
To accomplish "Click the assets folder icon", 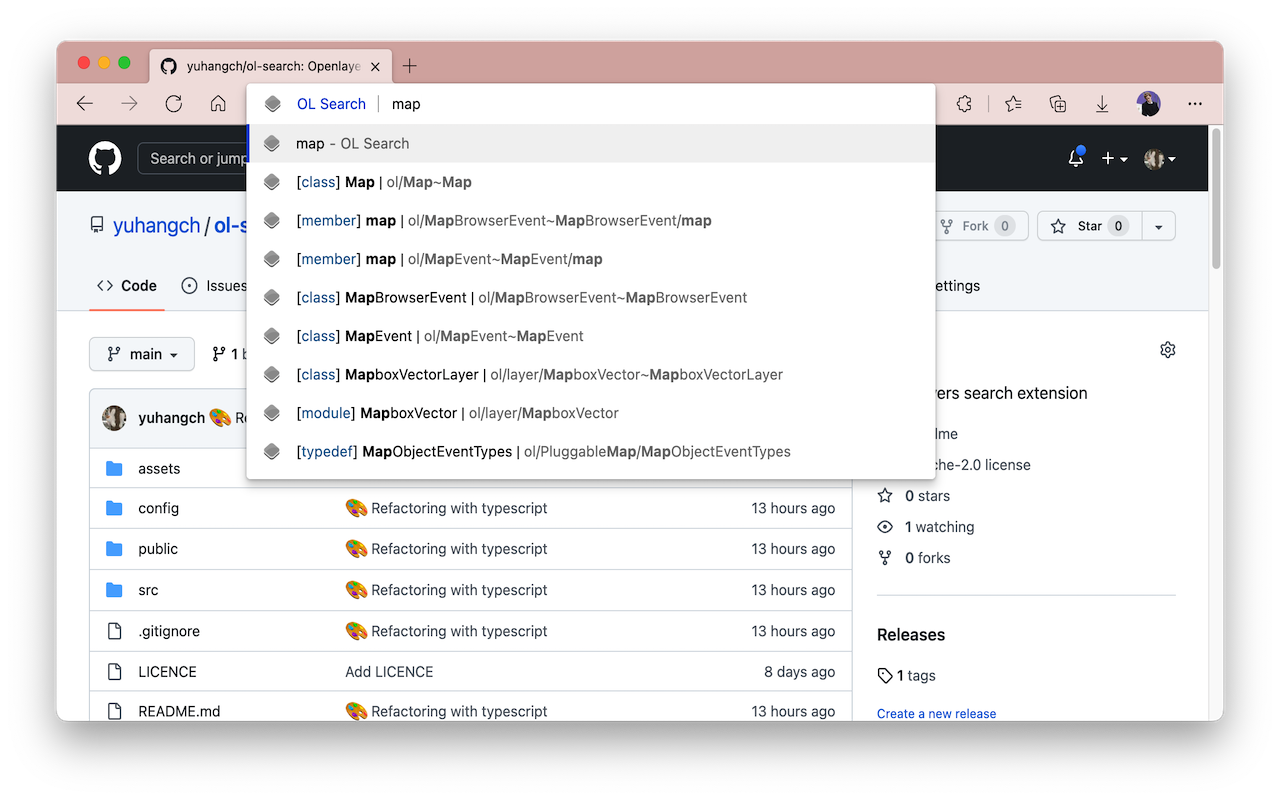I will 114,468.
